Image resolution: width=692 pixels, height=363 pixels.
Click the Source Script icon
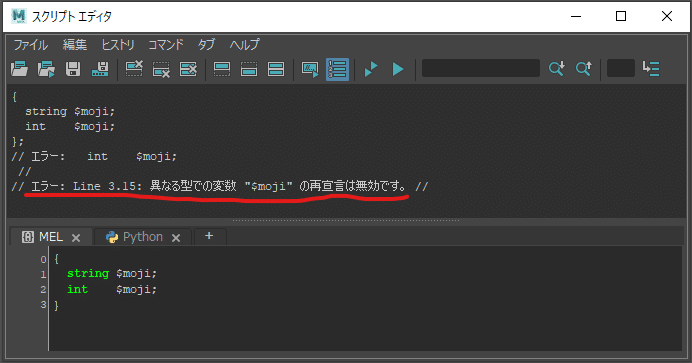pyautogui.click(x=46, y=69)
